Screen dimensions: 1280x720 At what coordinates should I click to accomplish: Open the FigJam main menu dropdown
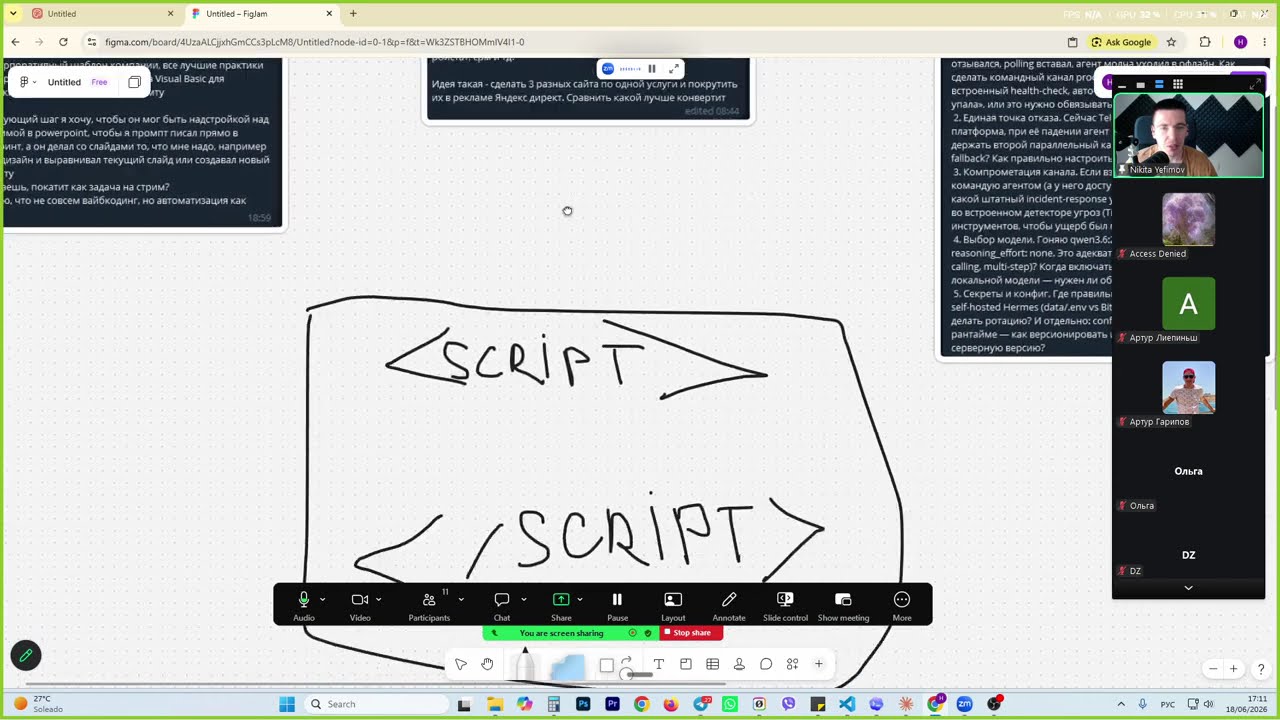point(28,82)
